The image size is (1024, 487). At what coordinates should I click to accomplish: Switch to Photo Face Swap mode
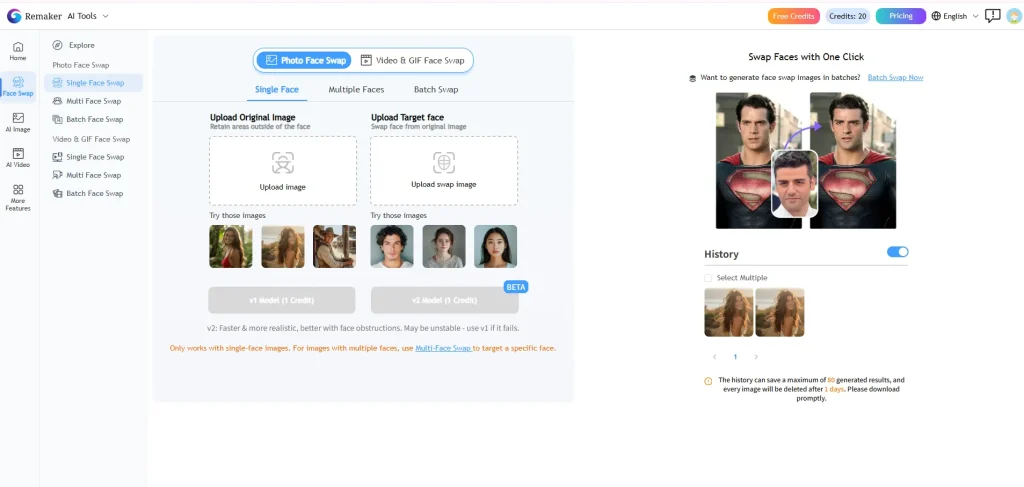[304, 60]
